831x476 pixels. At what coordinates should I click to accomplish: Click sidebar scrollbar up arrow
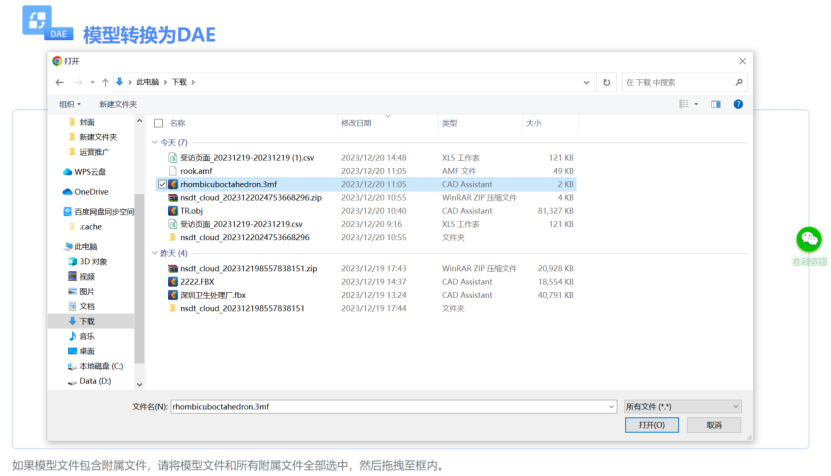pyautogui.click(x=139, y=121)
